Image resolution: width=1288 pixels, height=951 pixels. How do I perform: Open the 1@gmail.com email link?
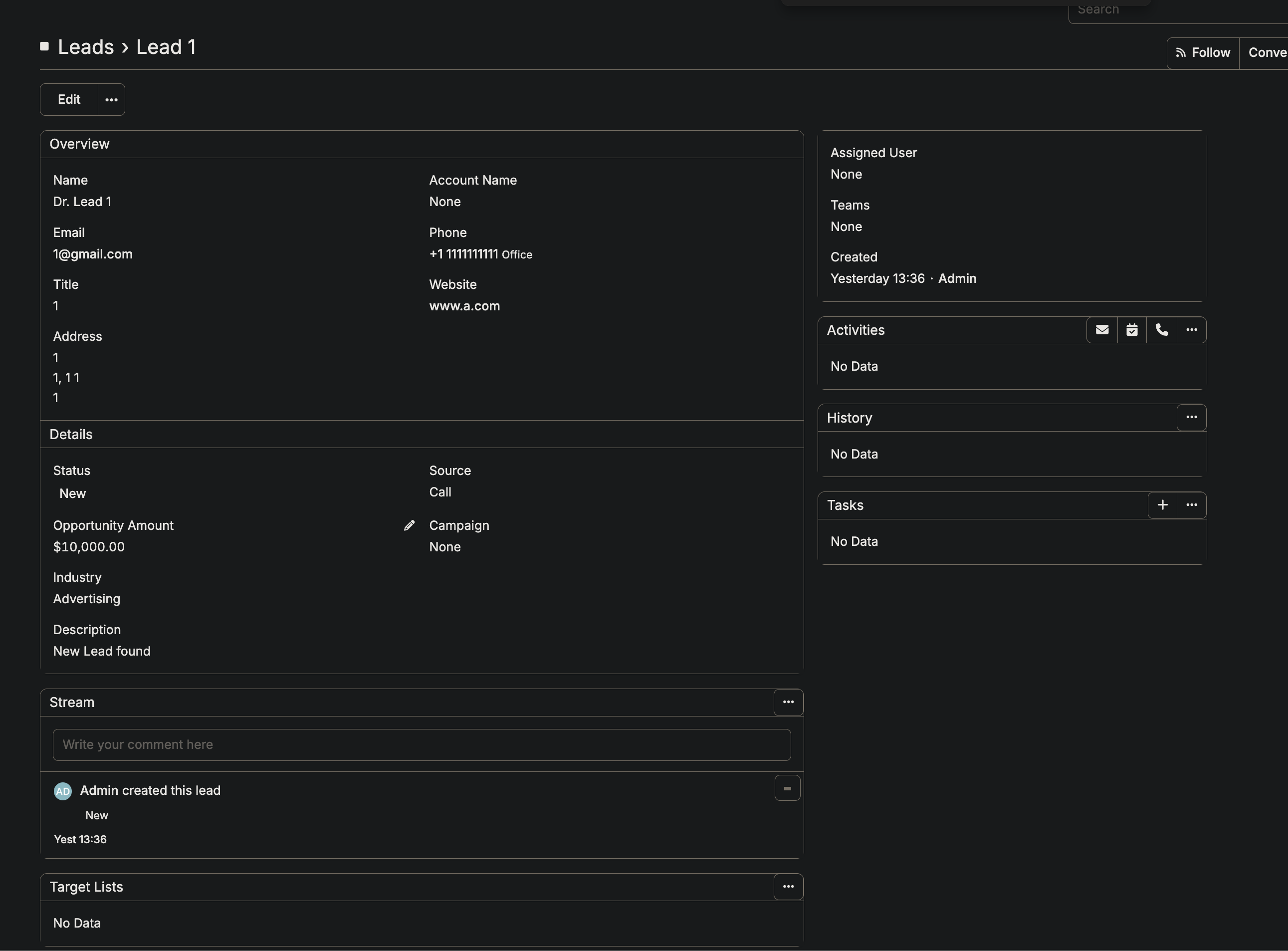pyautogui.click(x=93, y=254)
